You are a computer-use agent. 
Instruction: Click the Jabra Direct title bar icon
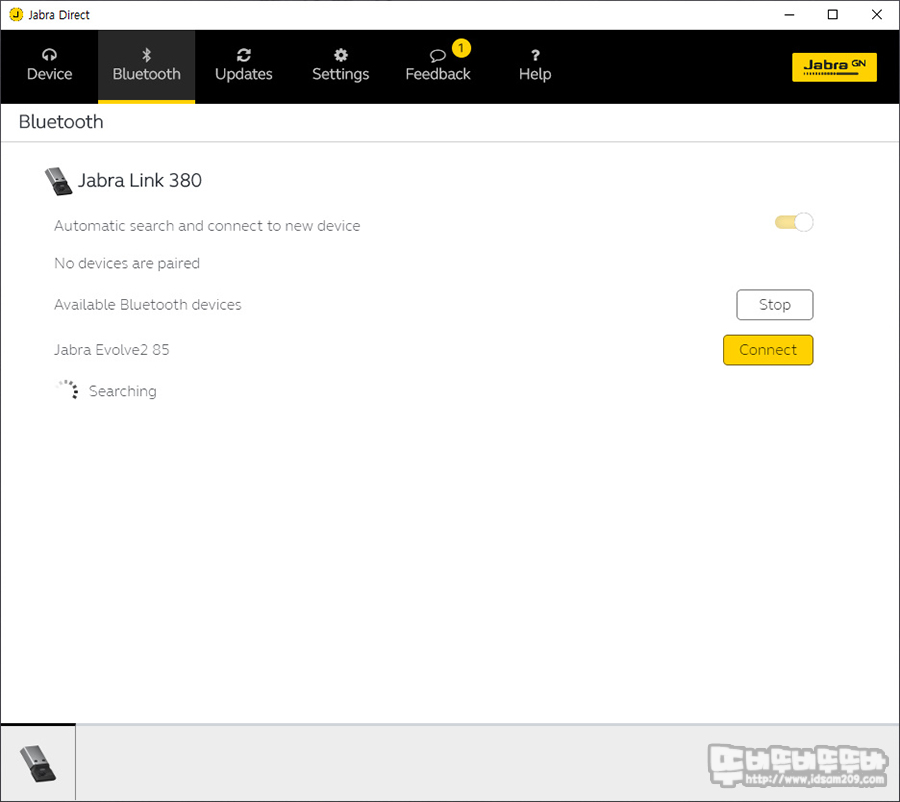click(16, 14)
